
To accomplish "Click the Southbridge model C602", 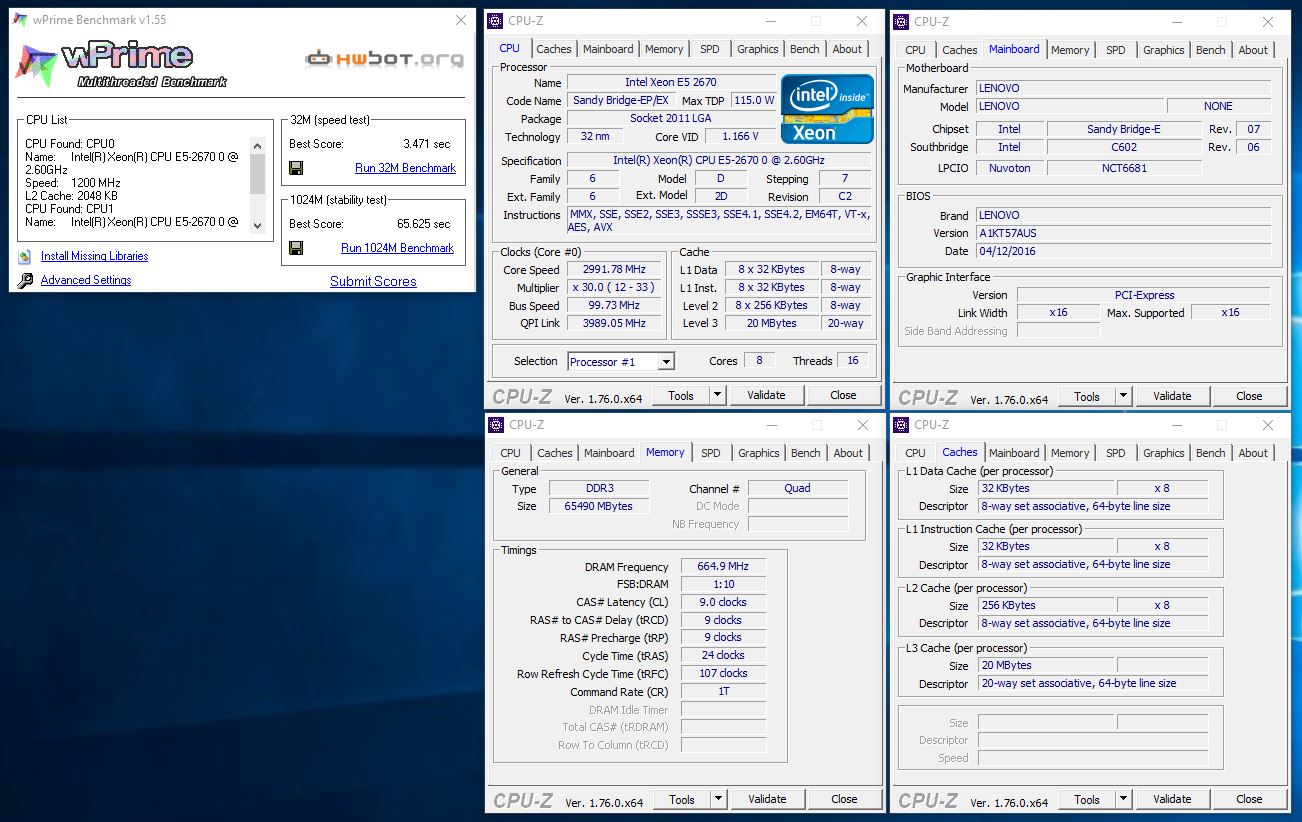I will coord(1124,147).
